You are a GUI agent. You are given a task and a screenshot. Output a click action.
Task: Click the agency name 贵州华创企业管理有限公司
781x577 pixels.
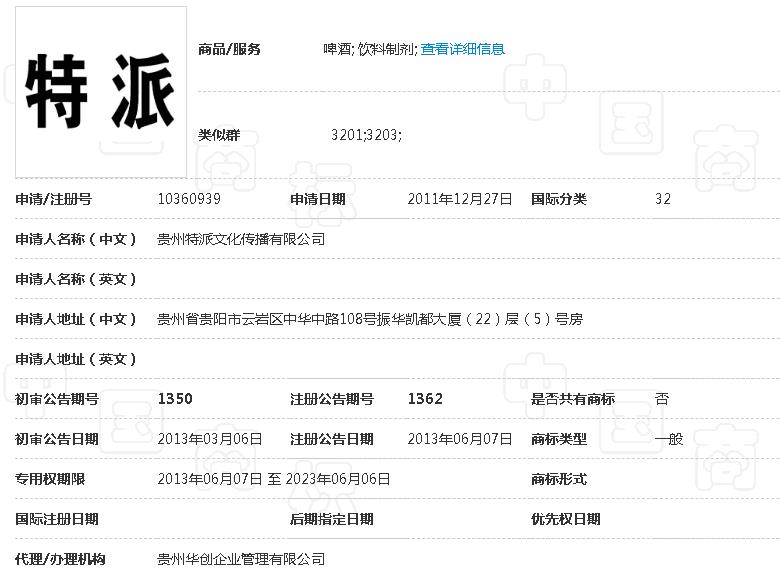pyautogui.click(x=241, y=559)
